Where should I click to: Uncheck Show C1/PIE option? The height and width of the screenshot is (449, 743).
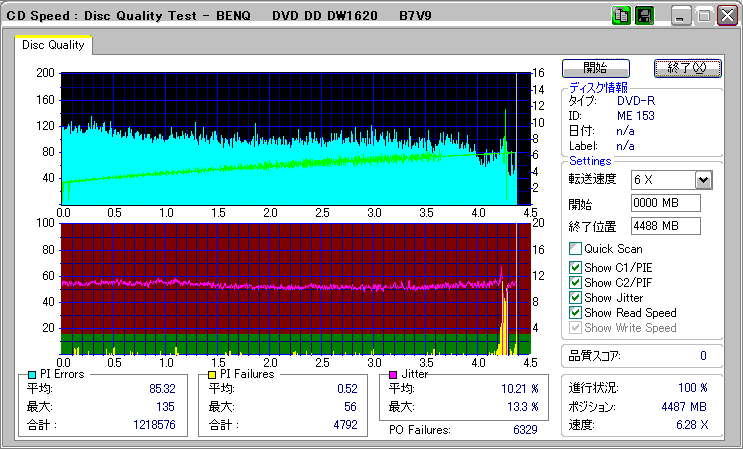[x=575, y=266]
